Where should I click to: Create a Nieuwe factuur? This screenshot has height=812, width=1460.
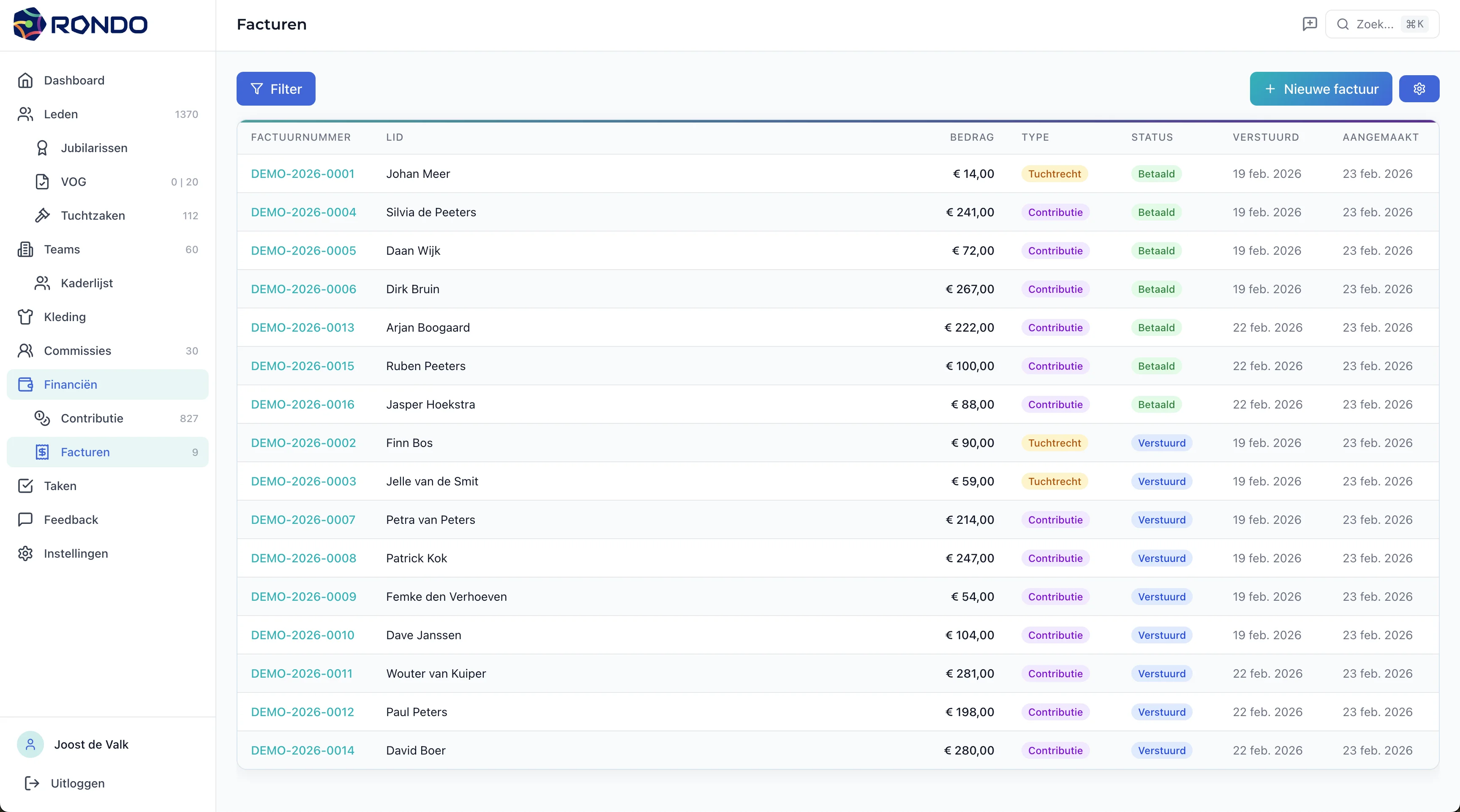[x=1321, y=89]
